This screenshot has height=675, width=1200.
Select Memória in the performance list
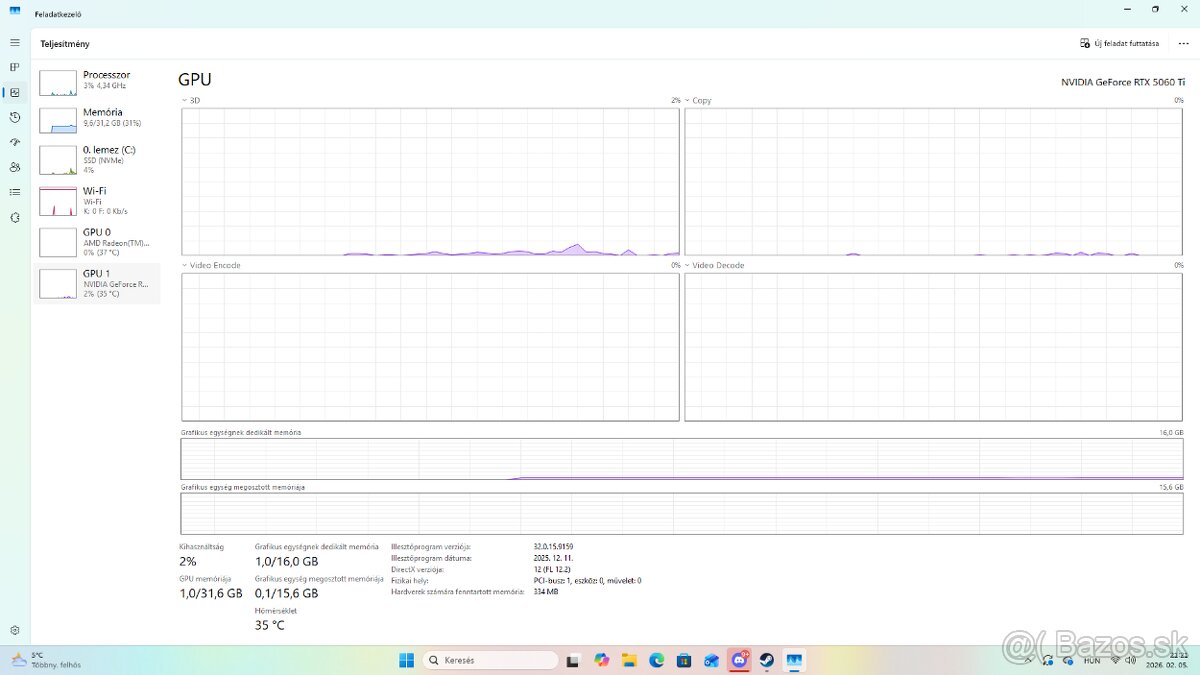pos(98,118)
